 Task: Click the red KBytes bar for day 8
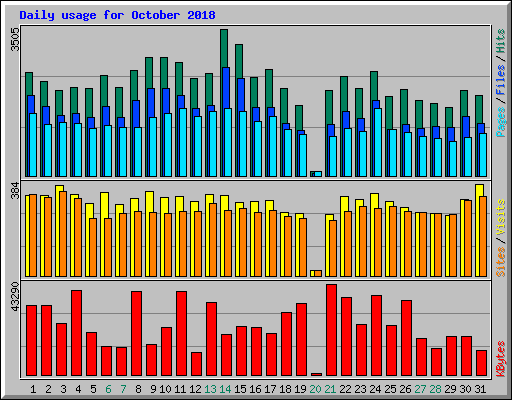tap(137, 334)
